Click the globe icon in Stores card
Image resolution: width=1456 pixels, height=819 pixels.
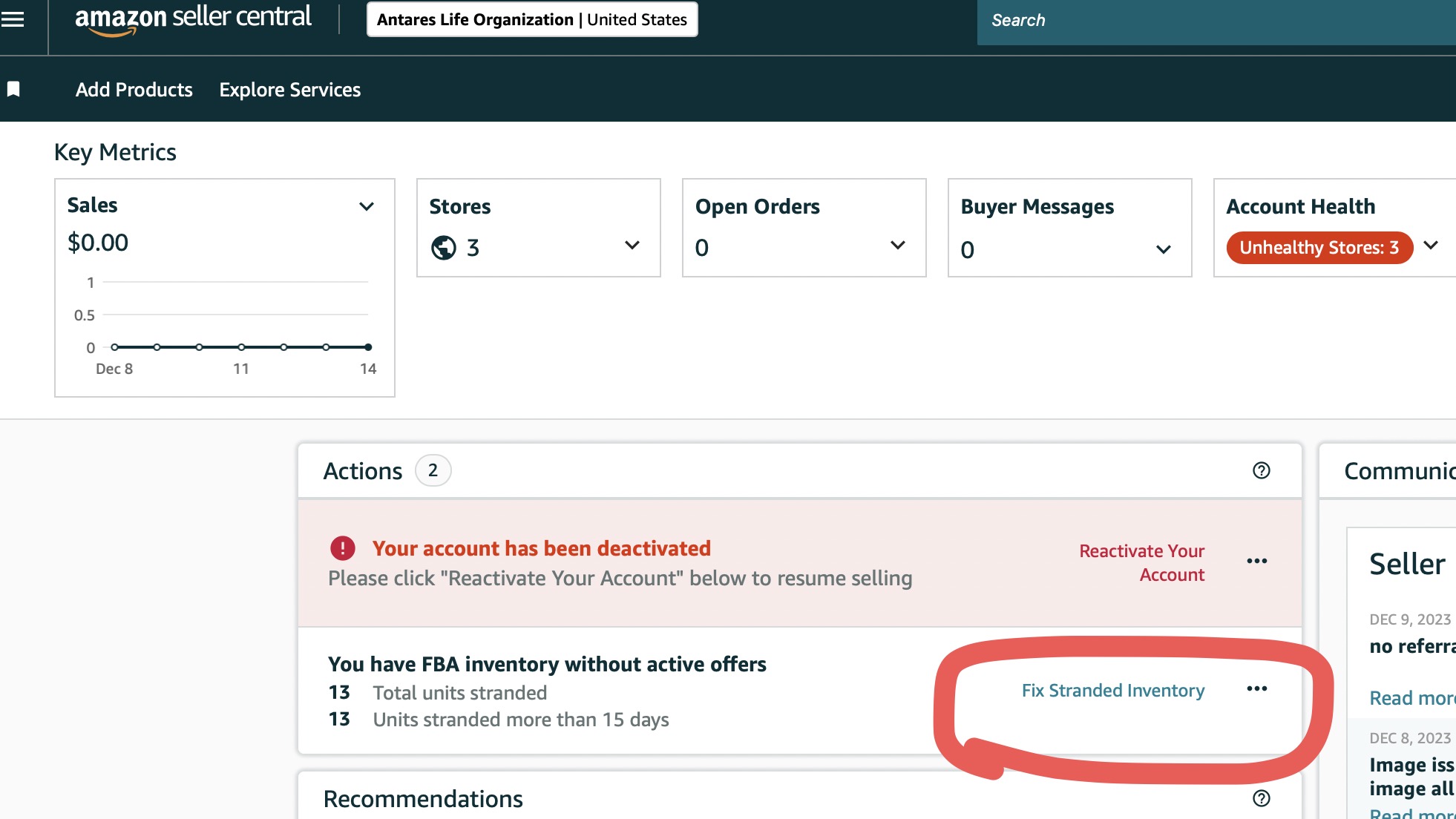pos(444,248)
